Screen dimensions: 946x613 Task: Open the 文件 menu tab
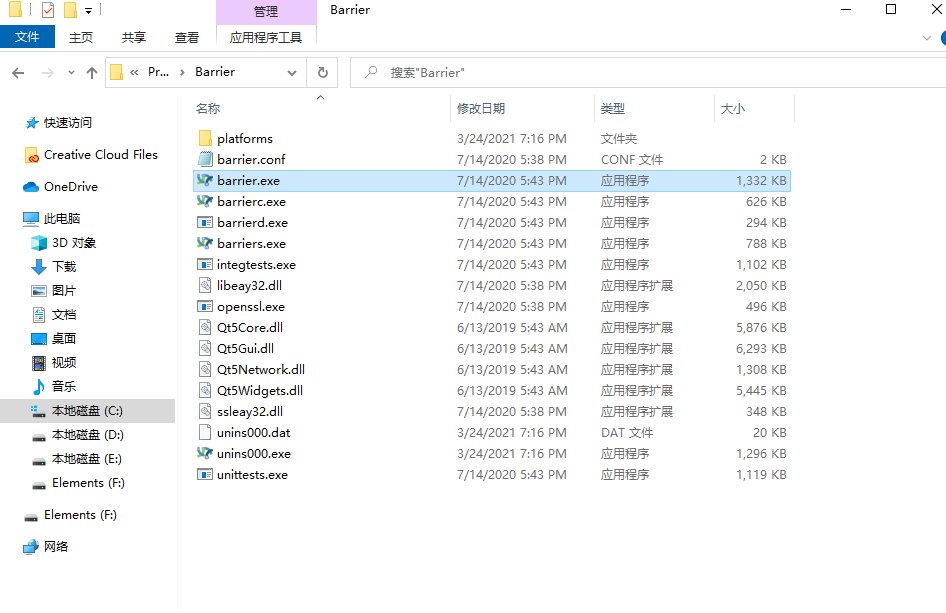[27, 37]
